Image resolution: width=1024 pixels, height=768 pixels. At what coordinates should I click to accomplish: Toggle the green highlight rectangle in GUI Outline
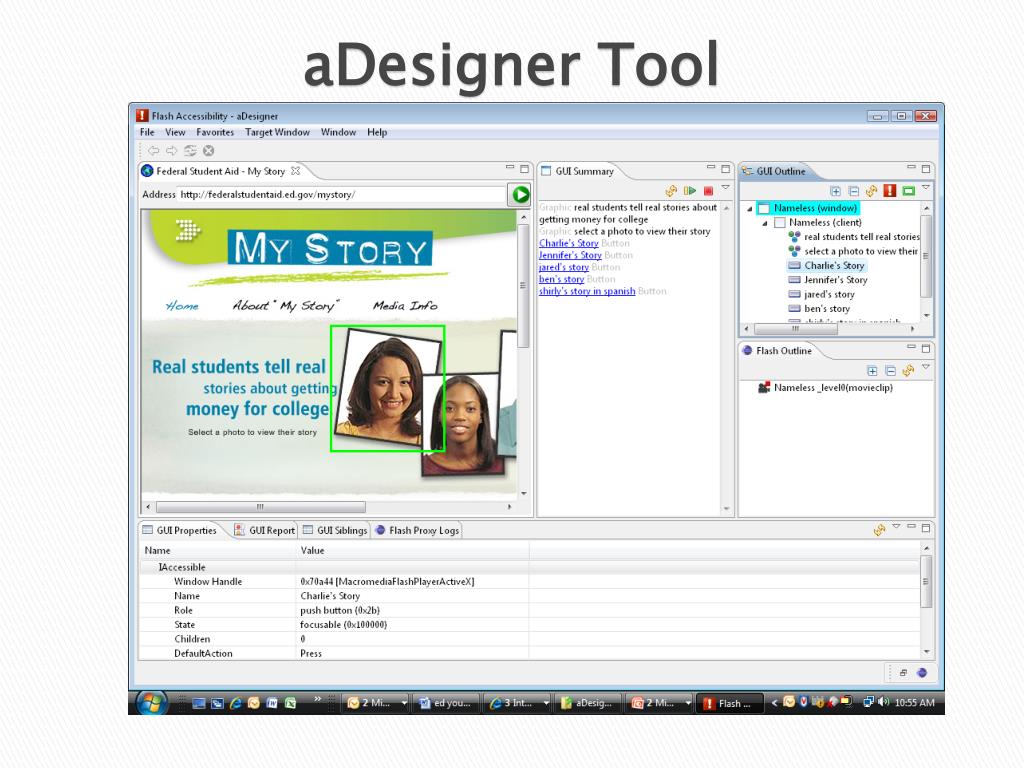(908, 191)
